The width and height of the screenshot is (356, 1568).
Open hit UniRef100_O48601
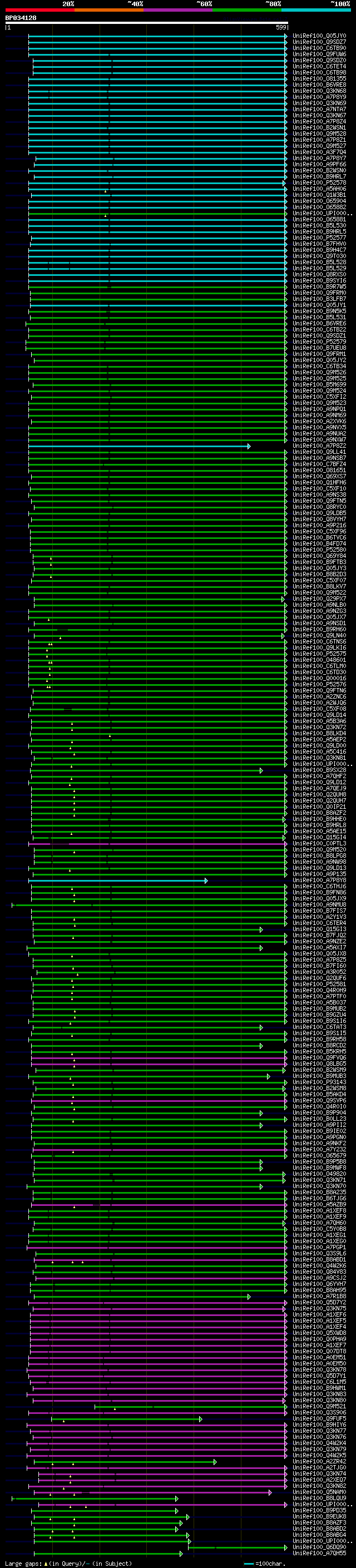coord(319,660)
